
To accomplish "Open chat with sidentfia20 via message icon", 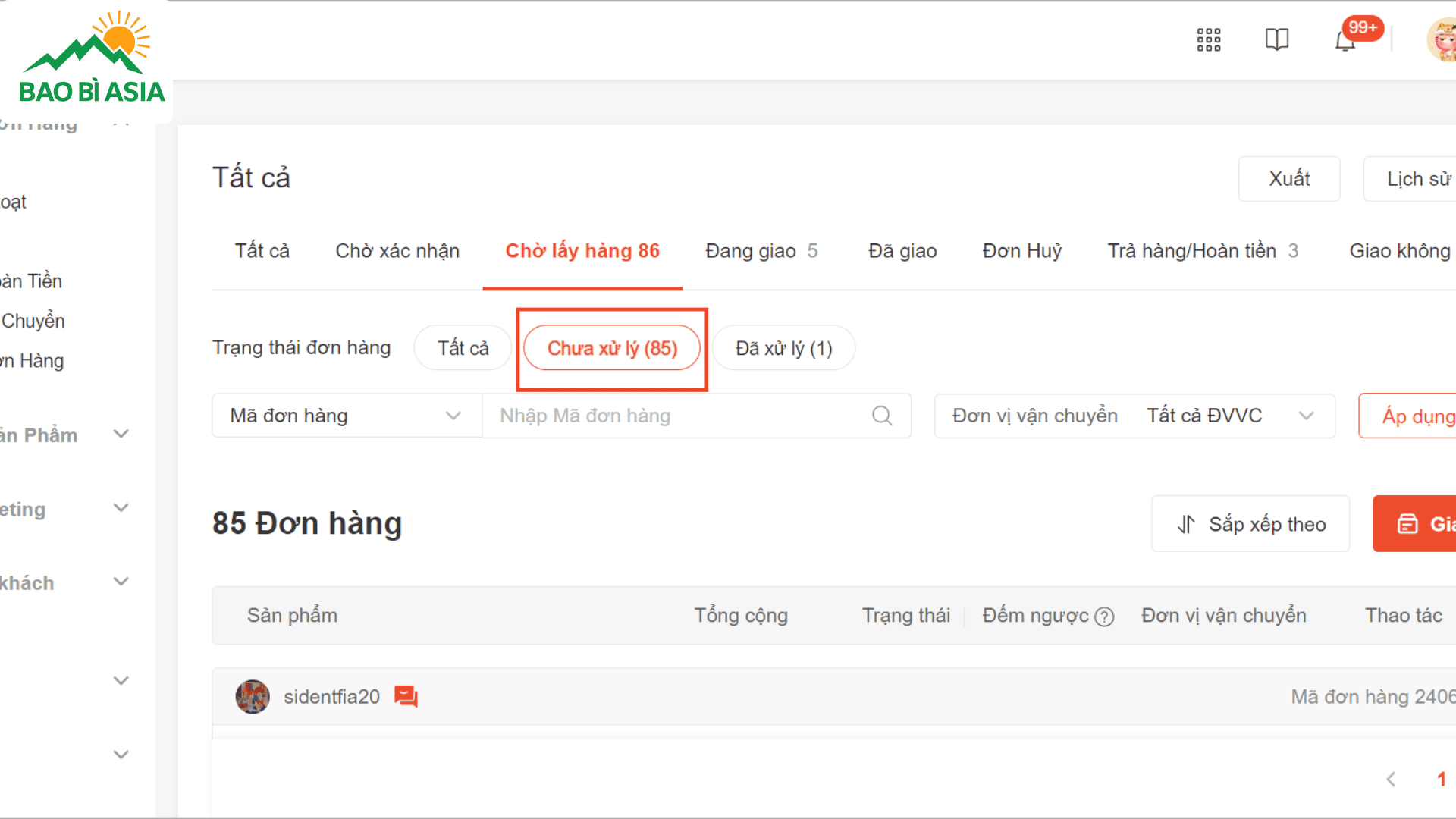I will coord(406,696).
